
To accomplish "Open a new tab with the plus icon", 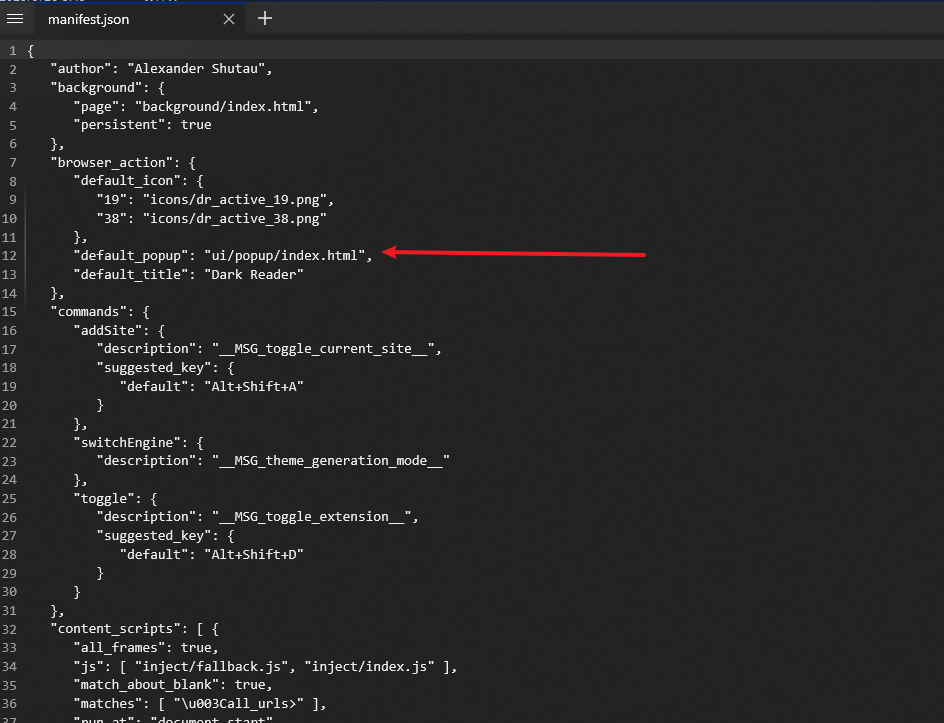I will click(x=264, y=18).
